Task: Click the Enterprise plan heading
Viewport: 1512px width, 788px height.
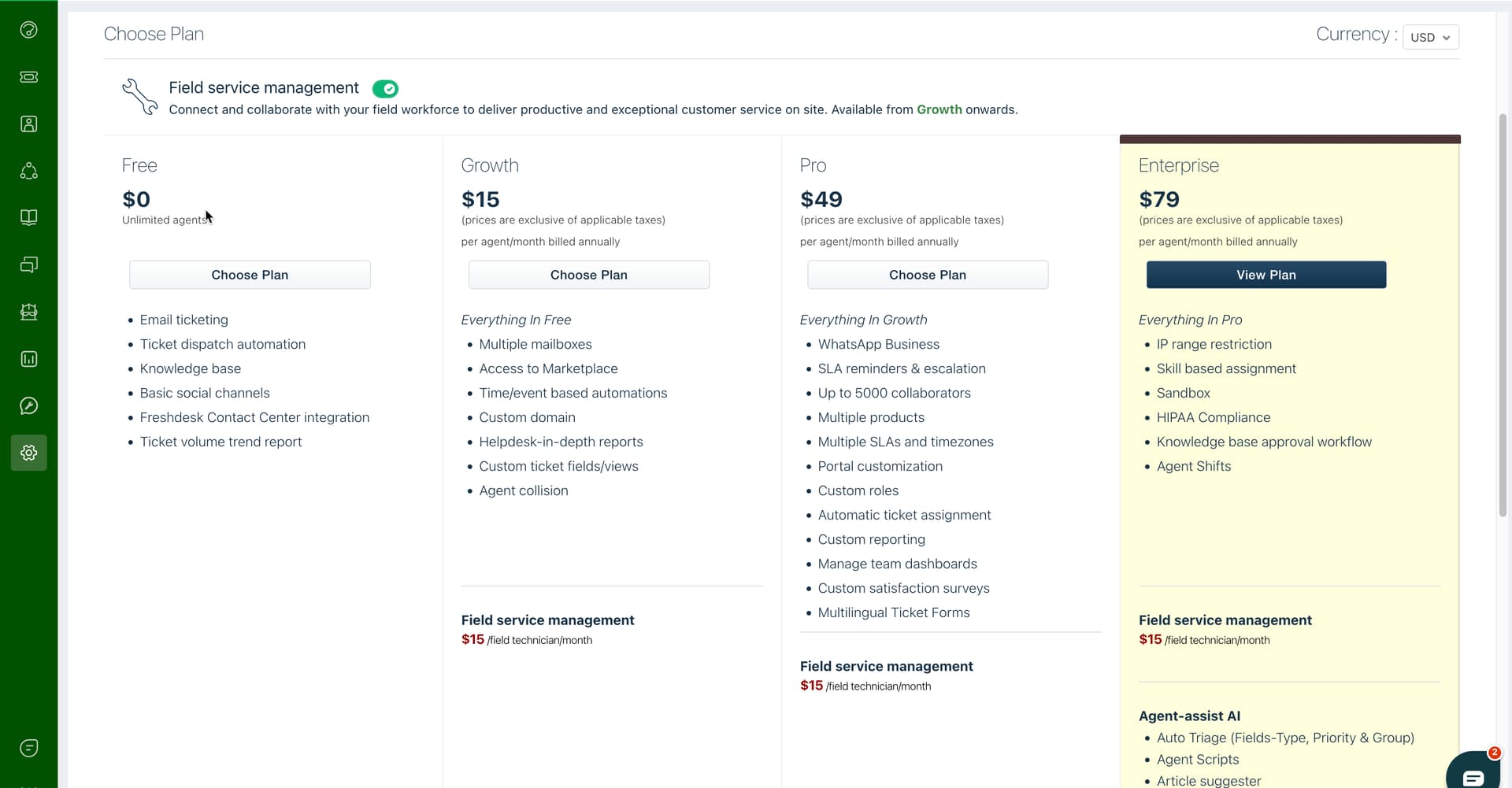Action: coord(1178,165)
